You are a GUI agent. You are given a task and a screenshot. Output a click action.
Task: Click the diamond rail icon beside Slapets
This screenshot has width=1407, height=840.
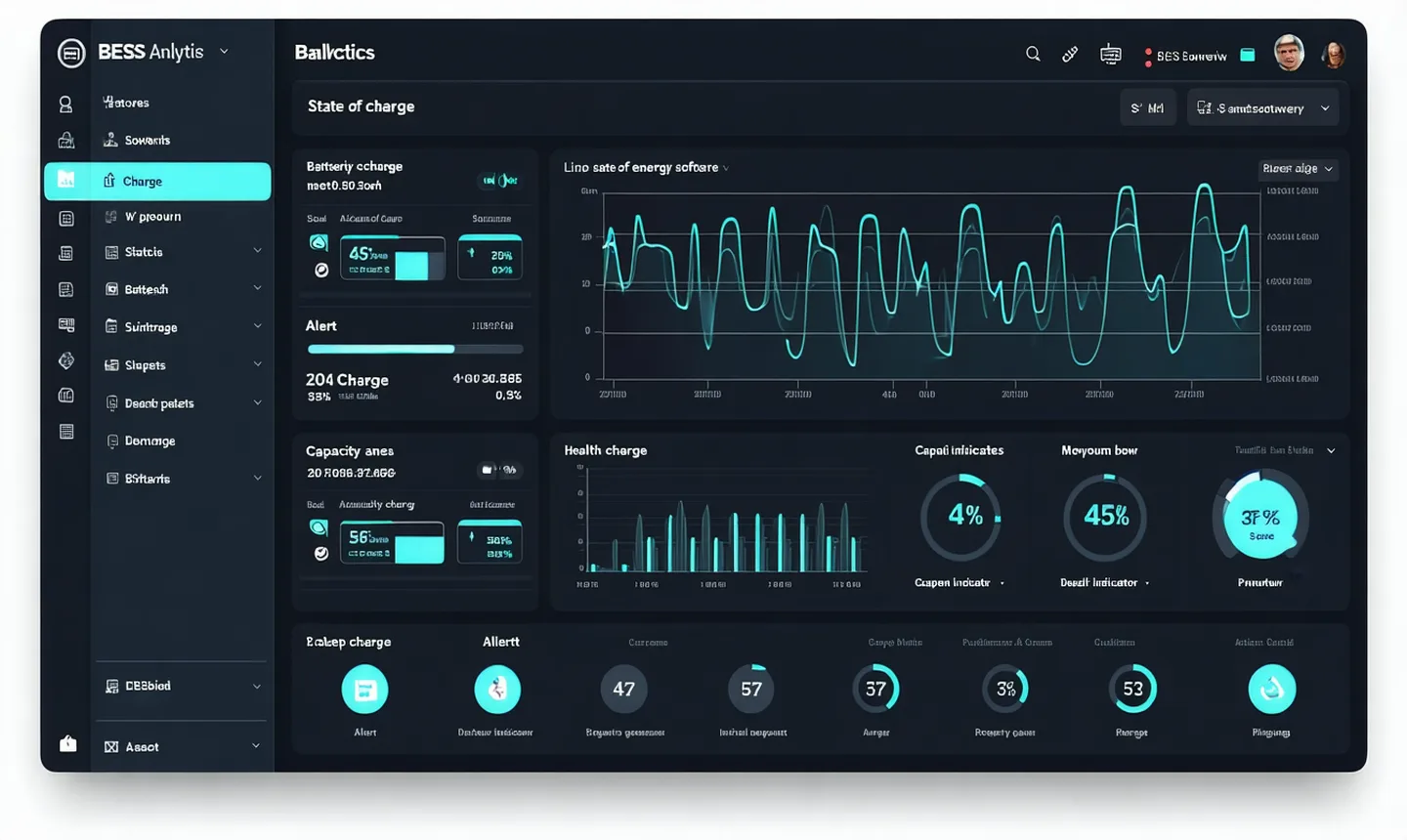coord(66,360)
